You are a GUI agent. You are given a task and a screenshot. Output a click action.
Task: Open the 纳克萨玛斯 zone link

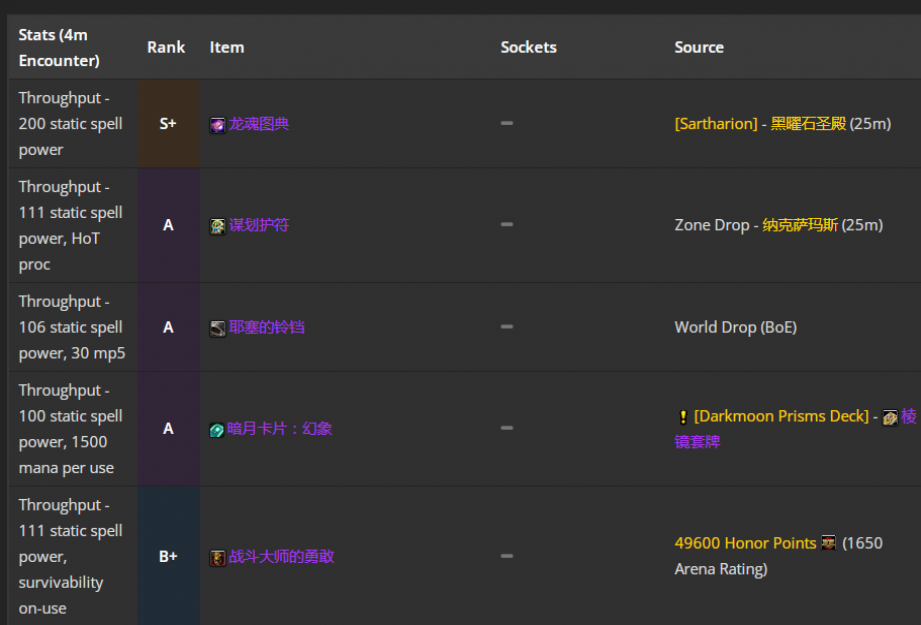click(x=800, y=225)
